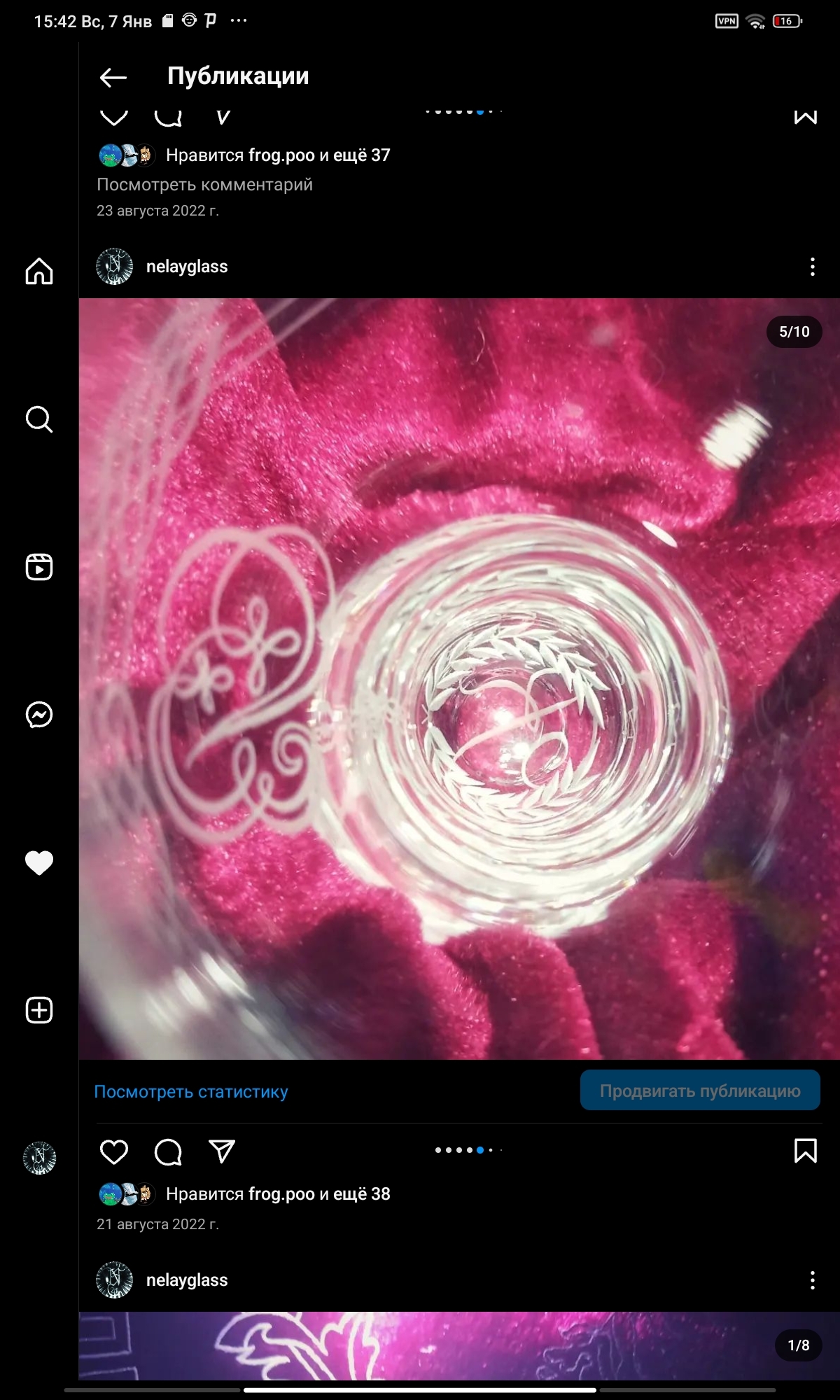Open Reels from the sidebar
Viewport: 840px width, 1400px height.
pyautogui.click(x=39, y=567)
